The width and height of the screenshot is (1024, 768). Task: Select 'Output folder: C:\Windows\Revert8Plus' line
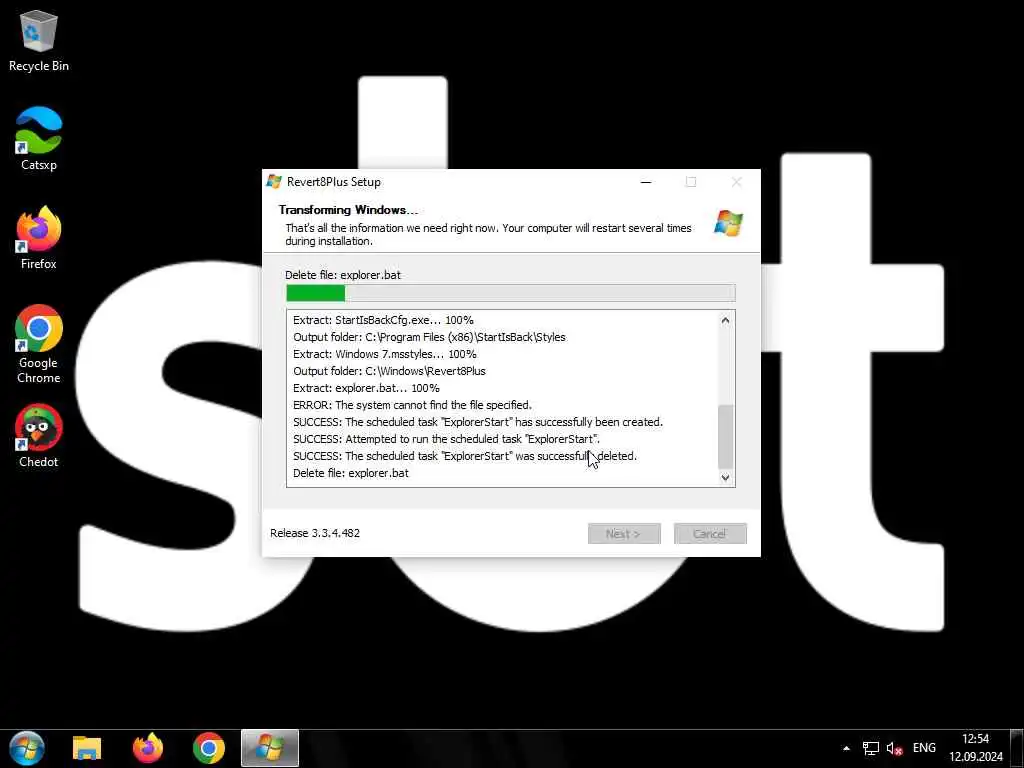[x=389, y=371]
